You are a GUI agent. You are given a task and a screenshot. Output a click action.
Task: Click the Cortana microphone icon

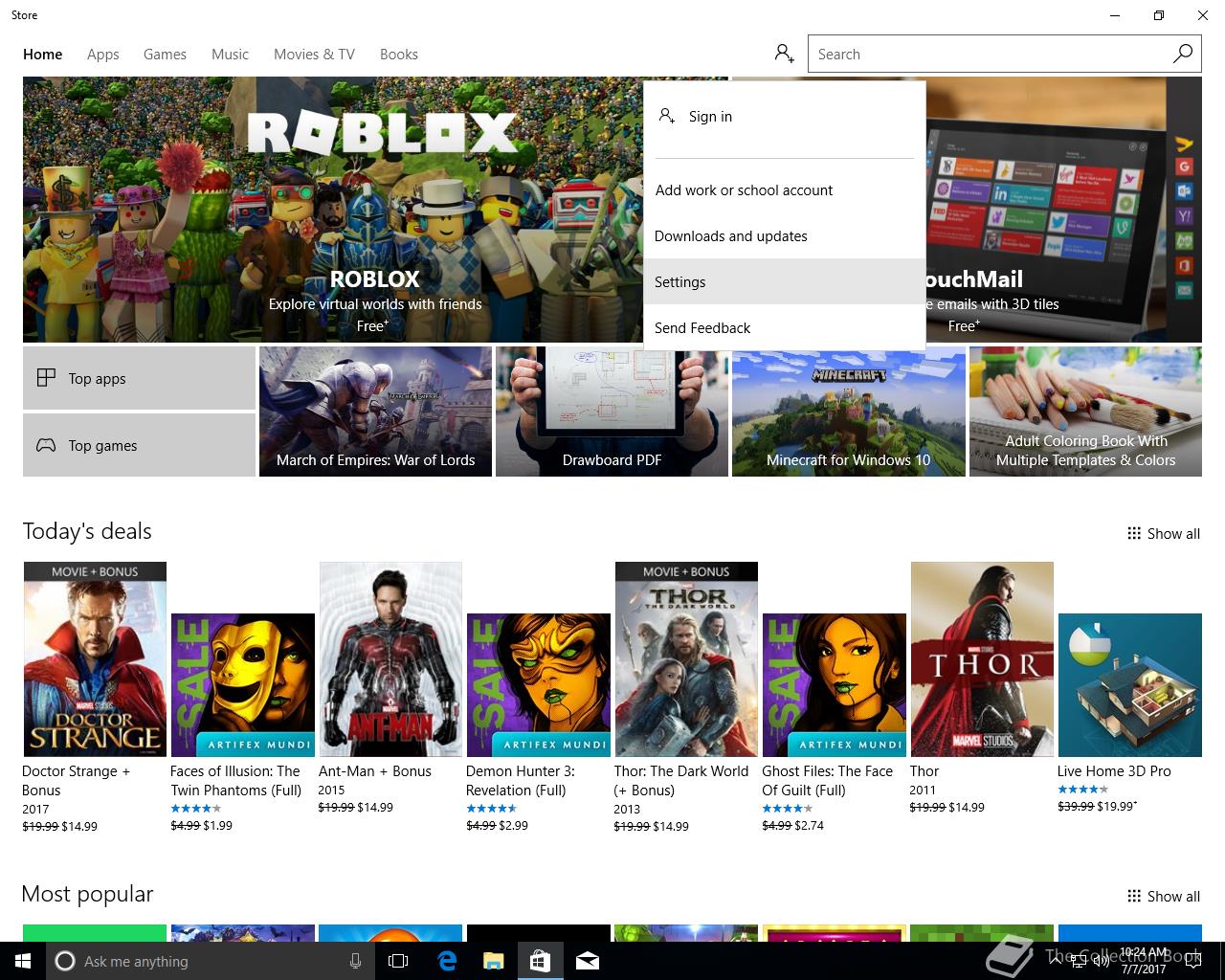click(x=355, y=961)
